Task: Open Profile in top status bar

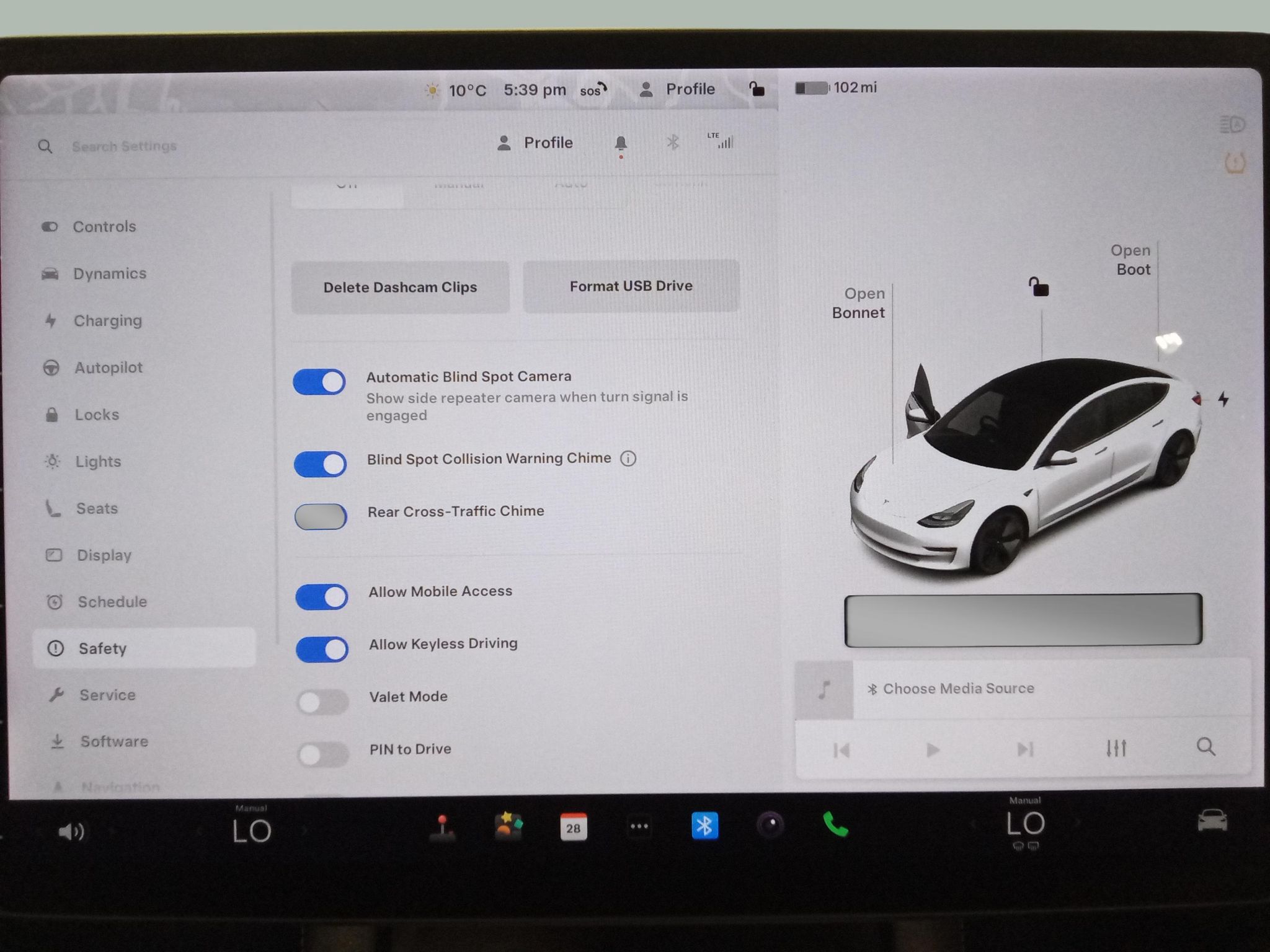Action: point(677,89)
